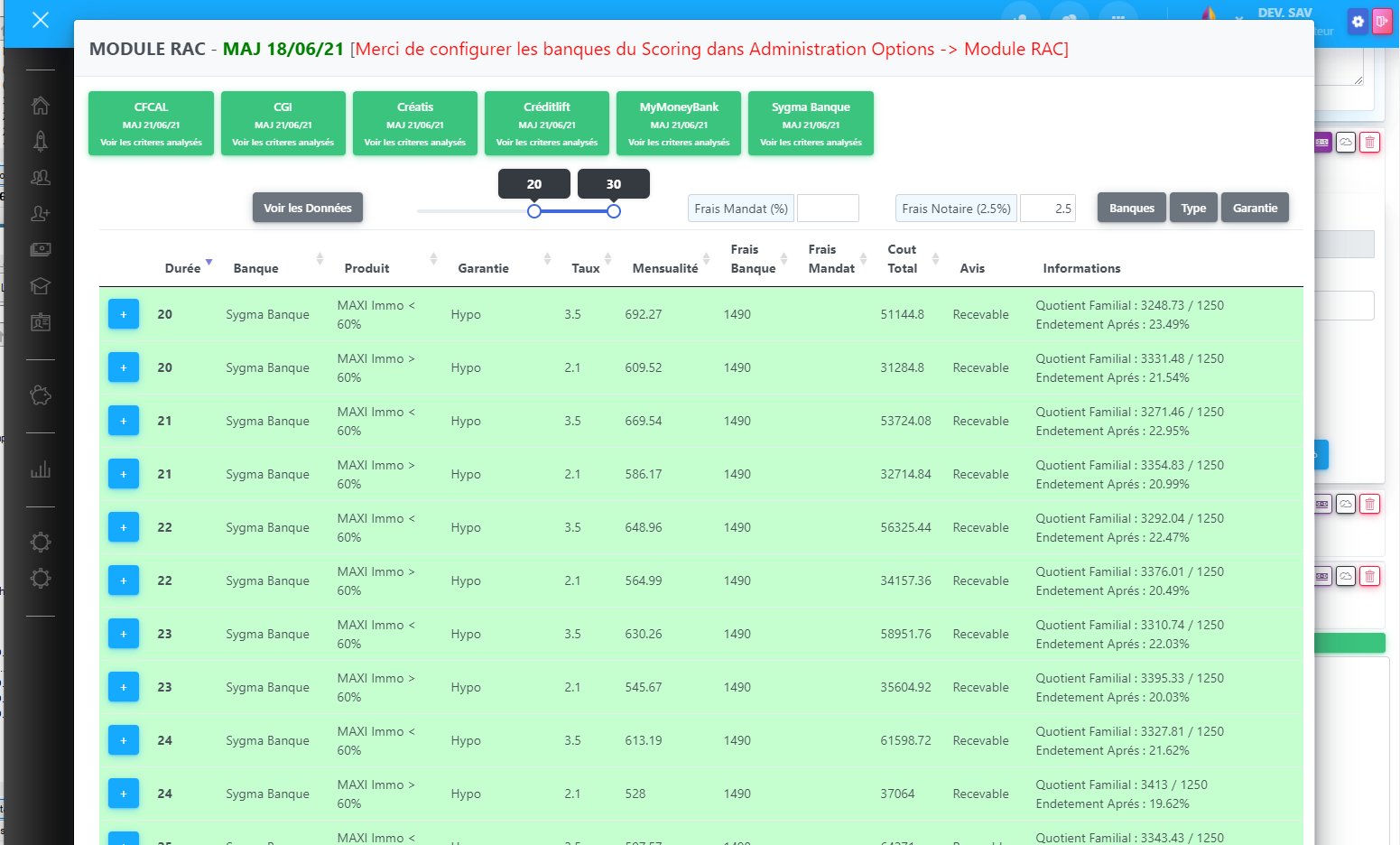Sort the table by the Taux column
The width and height of the screenshot is (1400, 845).
586,268
